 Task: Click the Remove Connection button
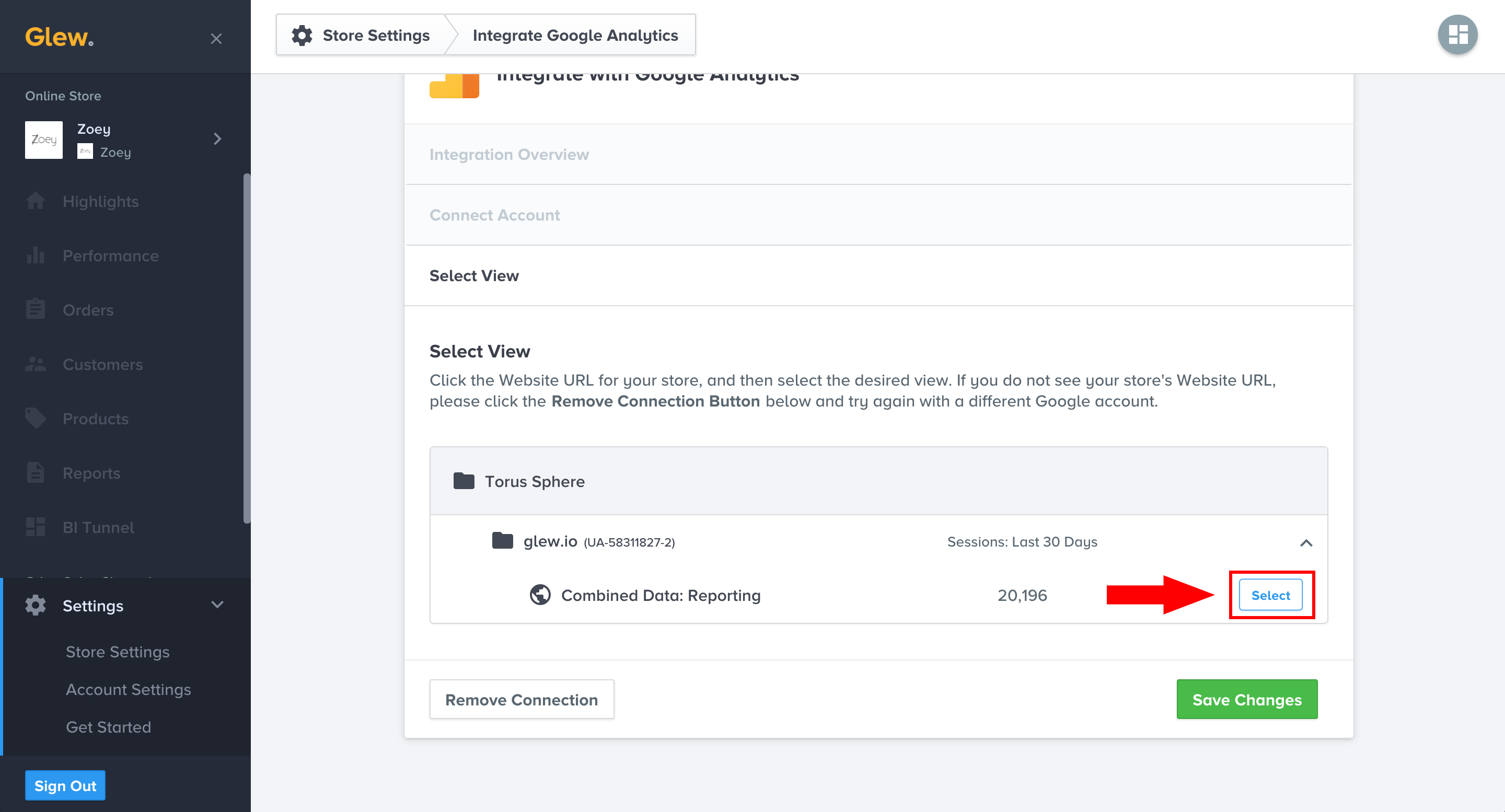pos(521,699)
